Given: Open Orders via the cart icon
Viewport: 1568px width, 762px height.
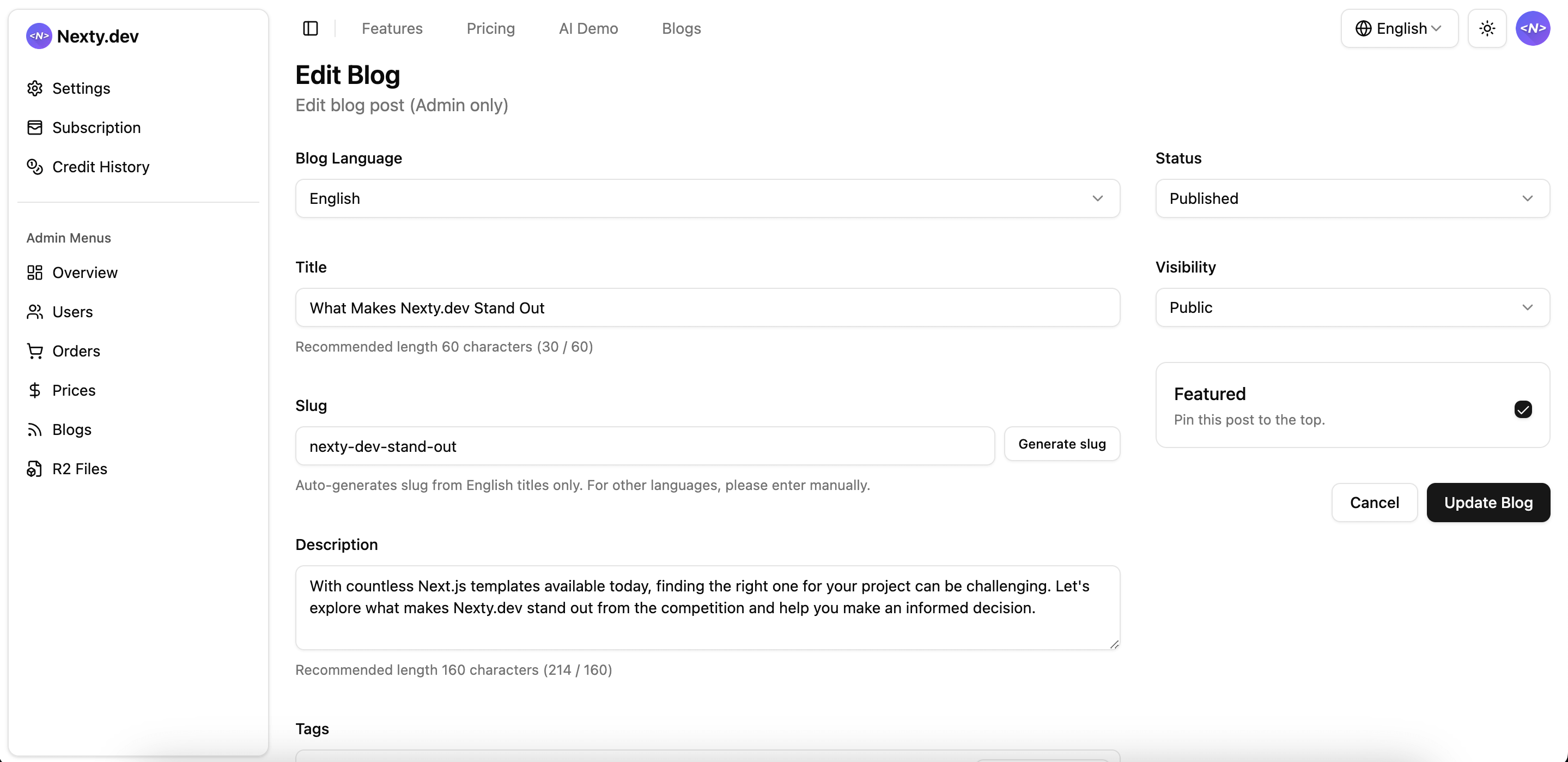Looking at the screenshot, I should pyautogui.click(x=35, y=351).
